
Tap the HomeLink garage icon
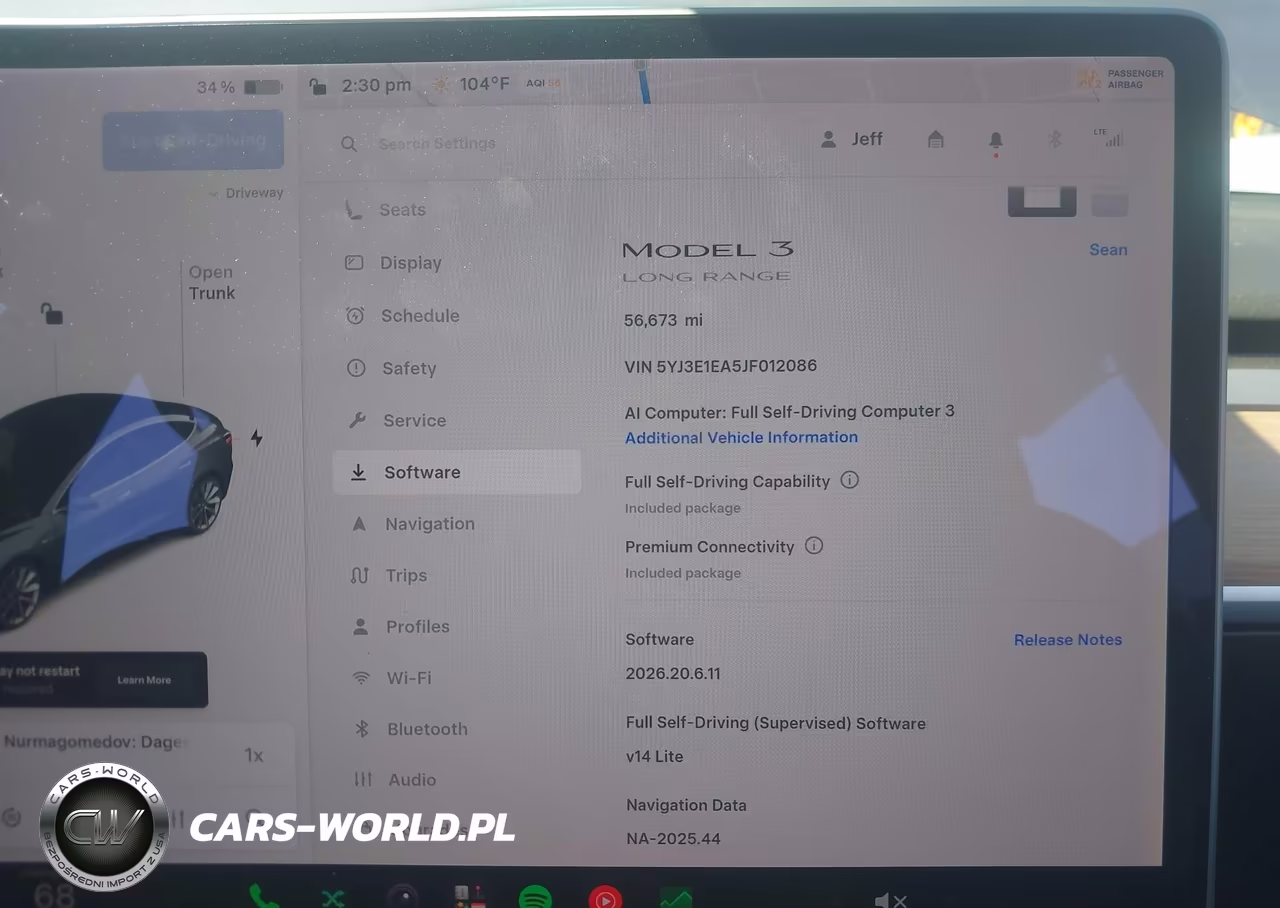coord(936,140)
